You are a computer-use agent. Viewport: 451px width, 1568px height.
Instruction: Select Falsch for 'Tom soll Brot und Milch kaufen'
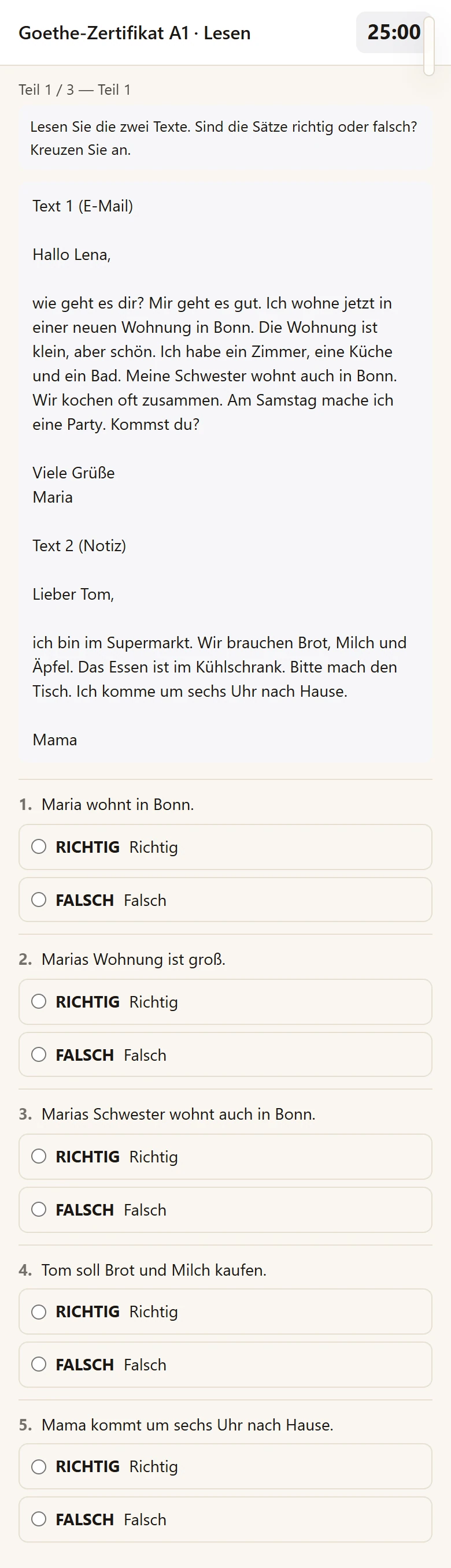click(x=225, y=1364)
